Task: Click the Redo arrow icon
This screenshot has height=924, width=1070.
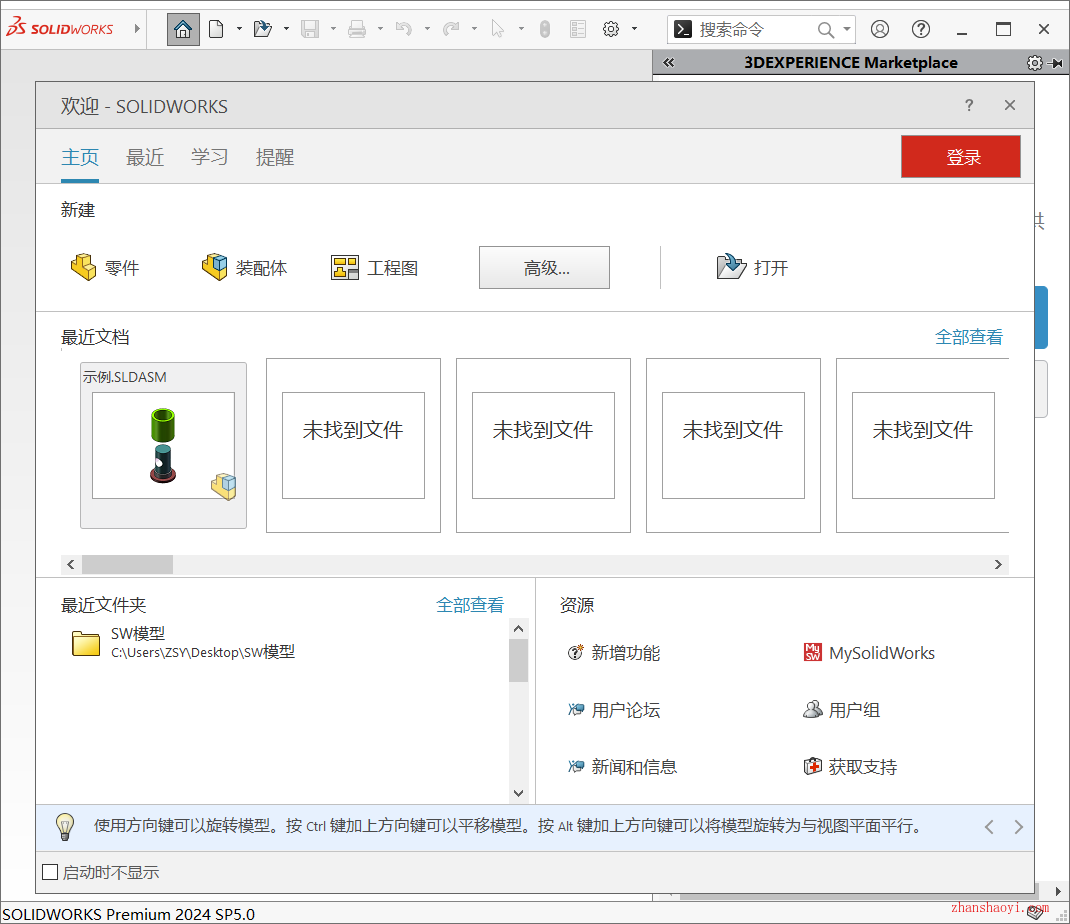Action: pyautogui.click(x=451, y=29)
